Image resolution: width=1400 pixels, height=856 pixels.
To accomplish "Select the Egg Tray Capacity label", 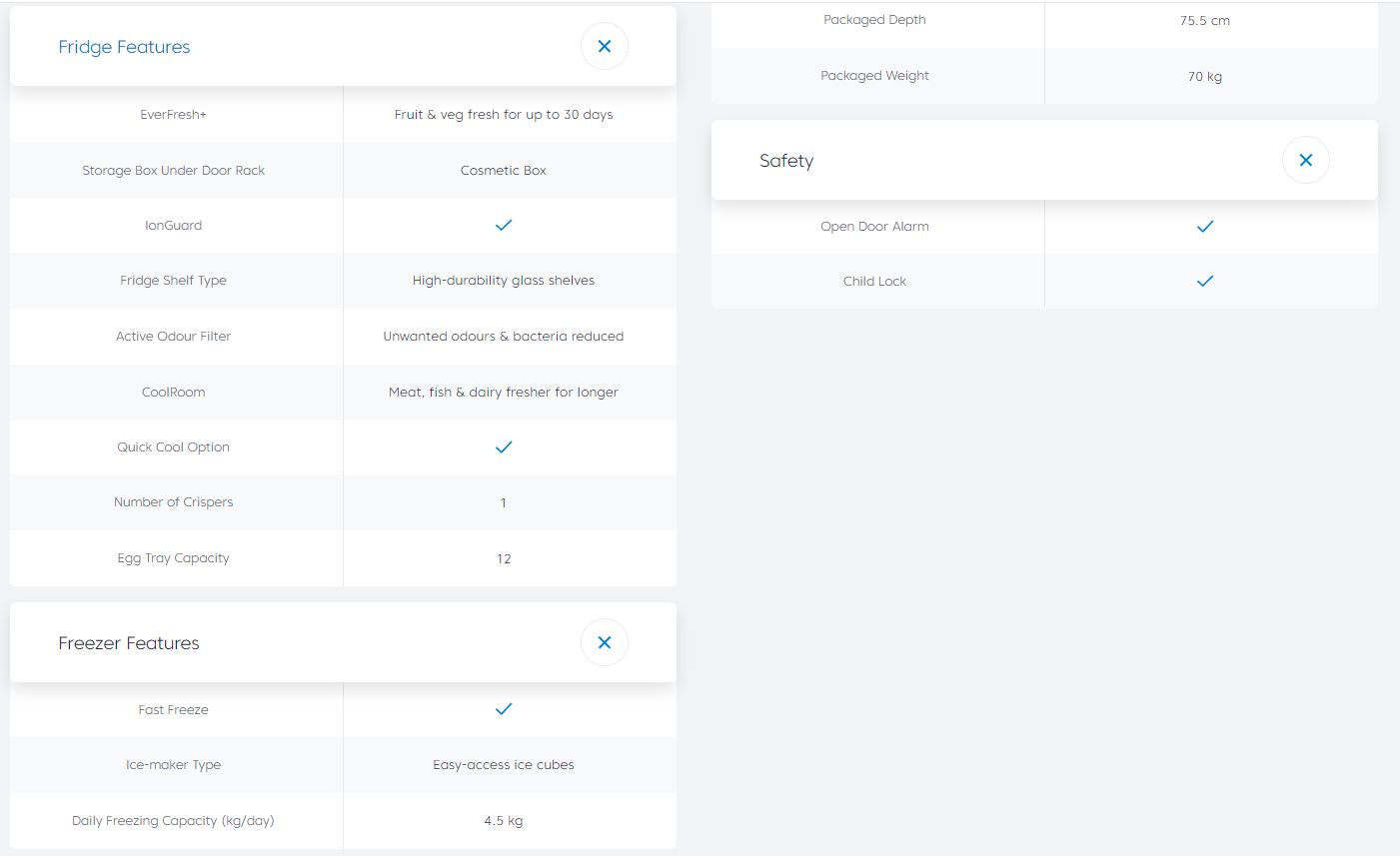I will 173,558.
